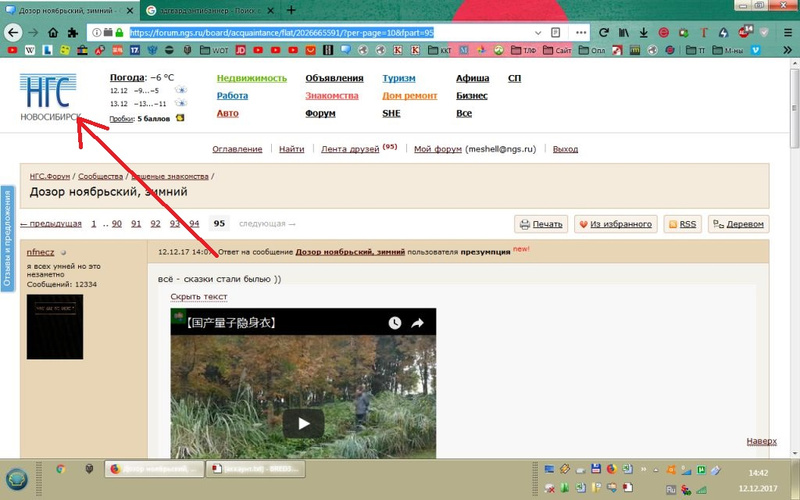Click the Наверх link

(761, 441)
